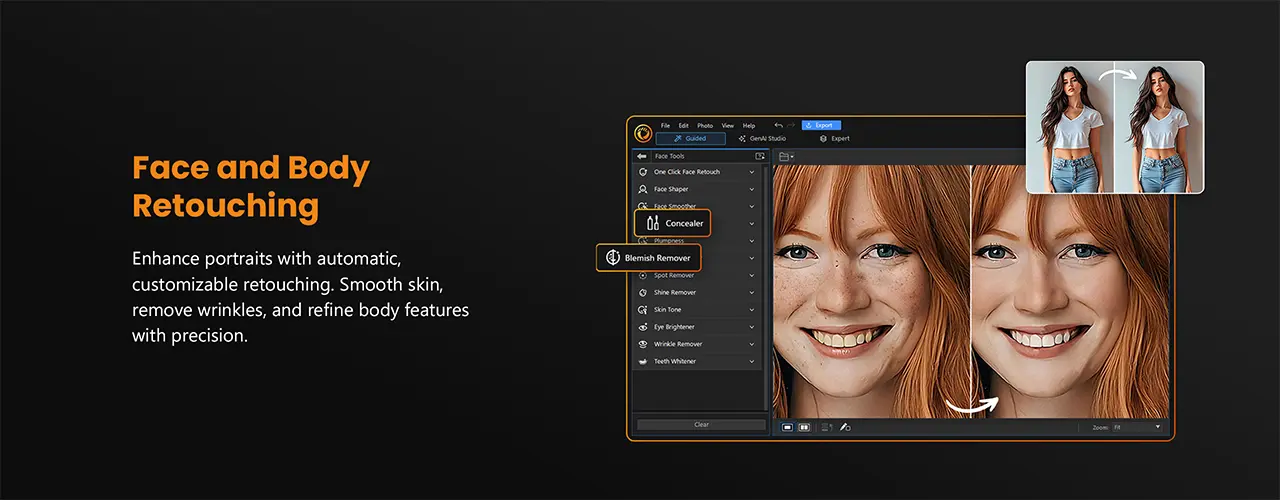Viewport: 1280px width, 500px height.
Task: Select the Concealer tool
Action: [673, 223]
